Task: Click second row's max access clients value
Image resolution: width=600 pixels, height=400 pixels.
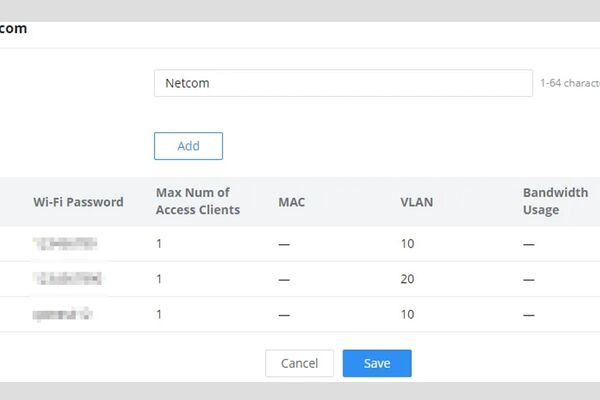Action: click(160, 279)
